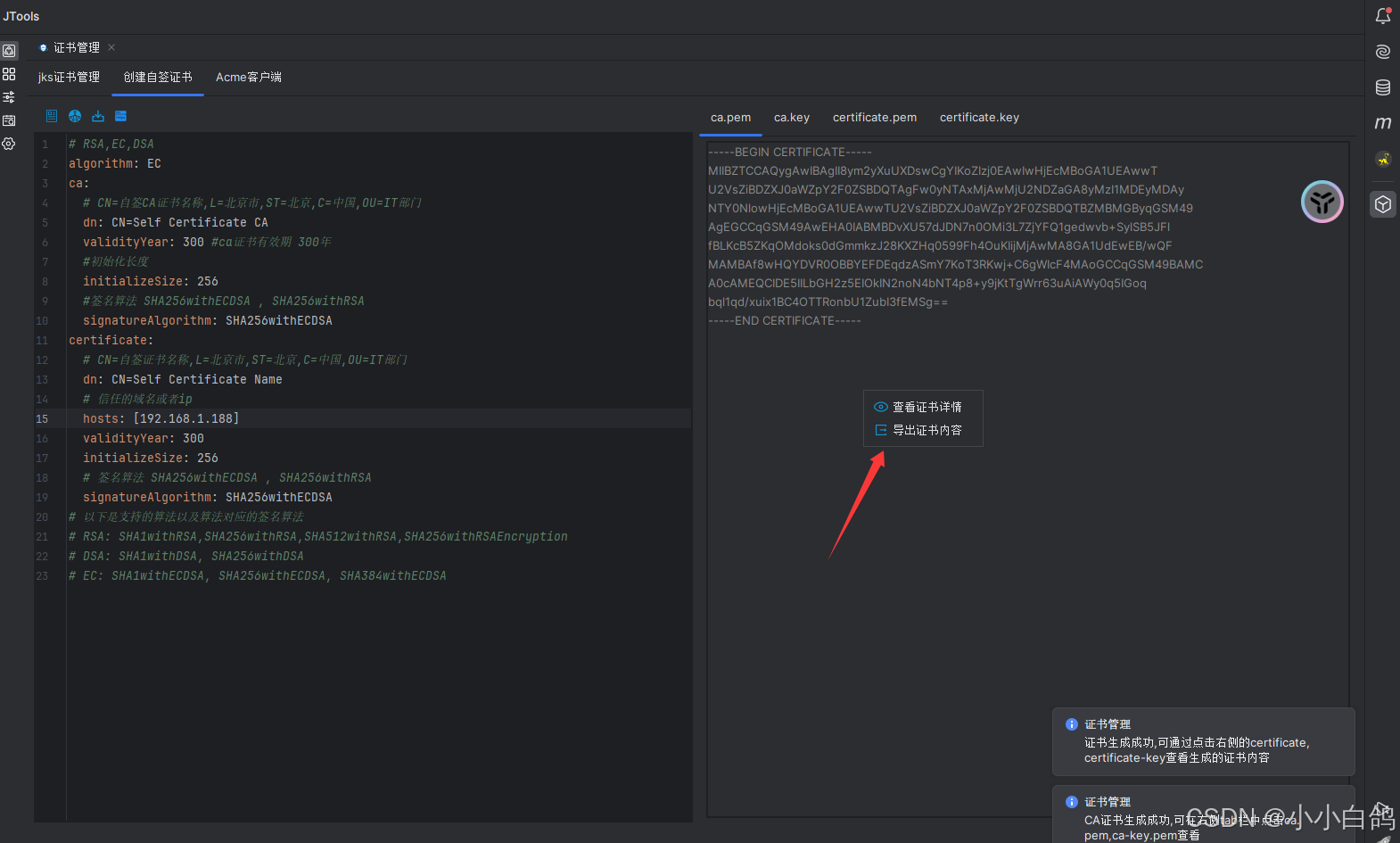Select 查看证书详情 from the context menu
This screenshot has height=843, width=1400.
pyautogui.click(x=926, y=407)
